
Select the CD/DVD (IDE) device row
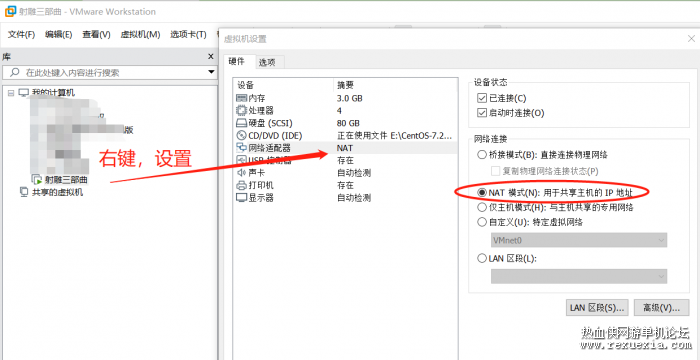click(346, 135)
